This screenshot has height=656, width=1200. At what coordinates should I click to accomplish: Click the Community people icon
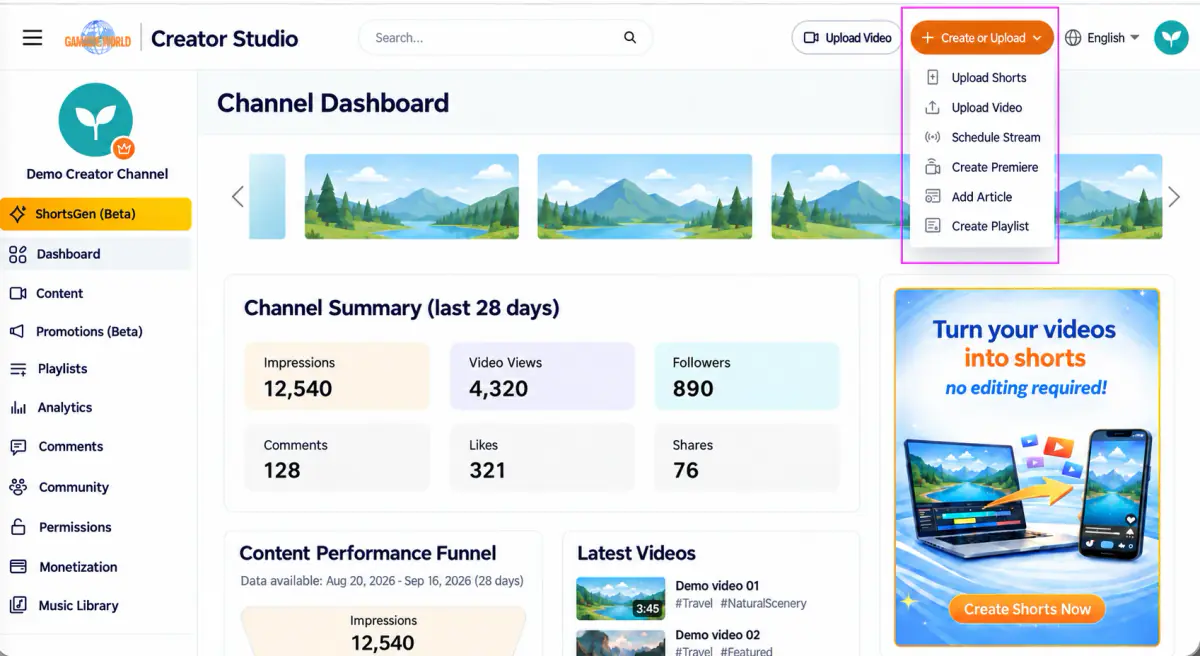click(18, 487)
